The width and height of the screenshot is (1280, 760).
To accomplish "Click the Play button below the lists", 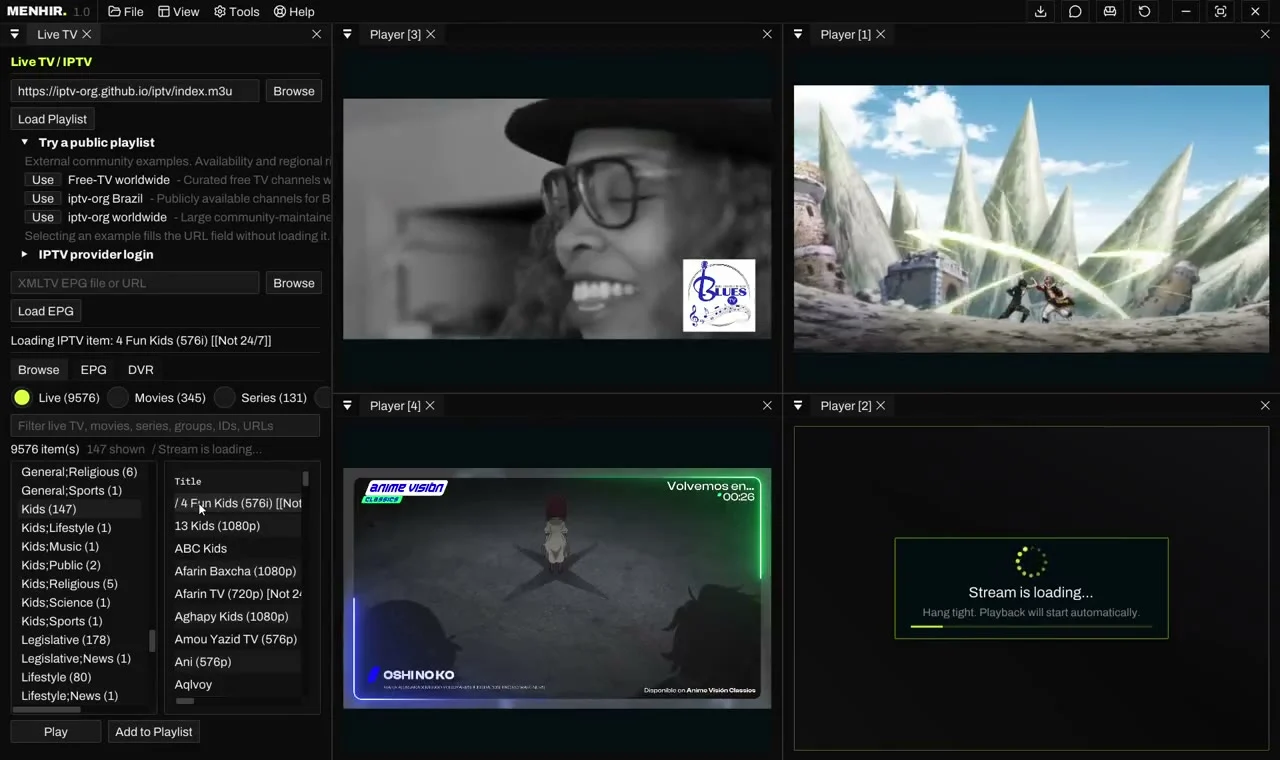I will 56,732.
